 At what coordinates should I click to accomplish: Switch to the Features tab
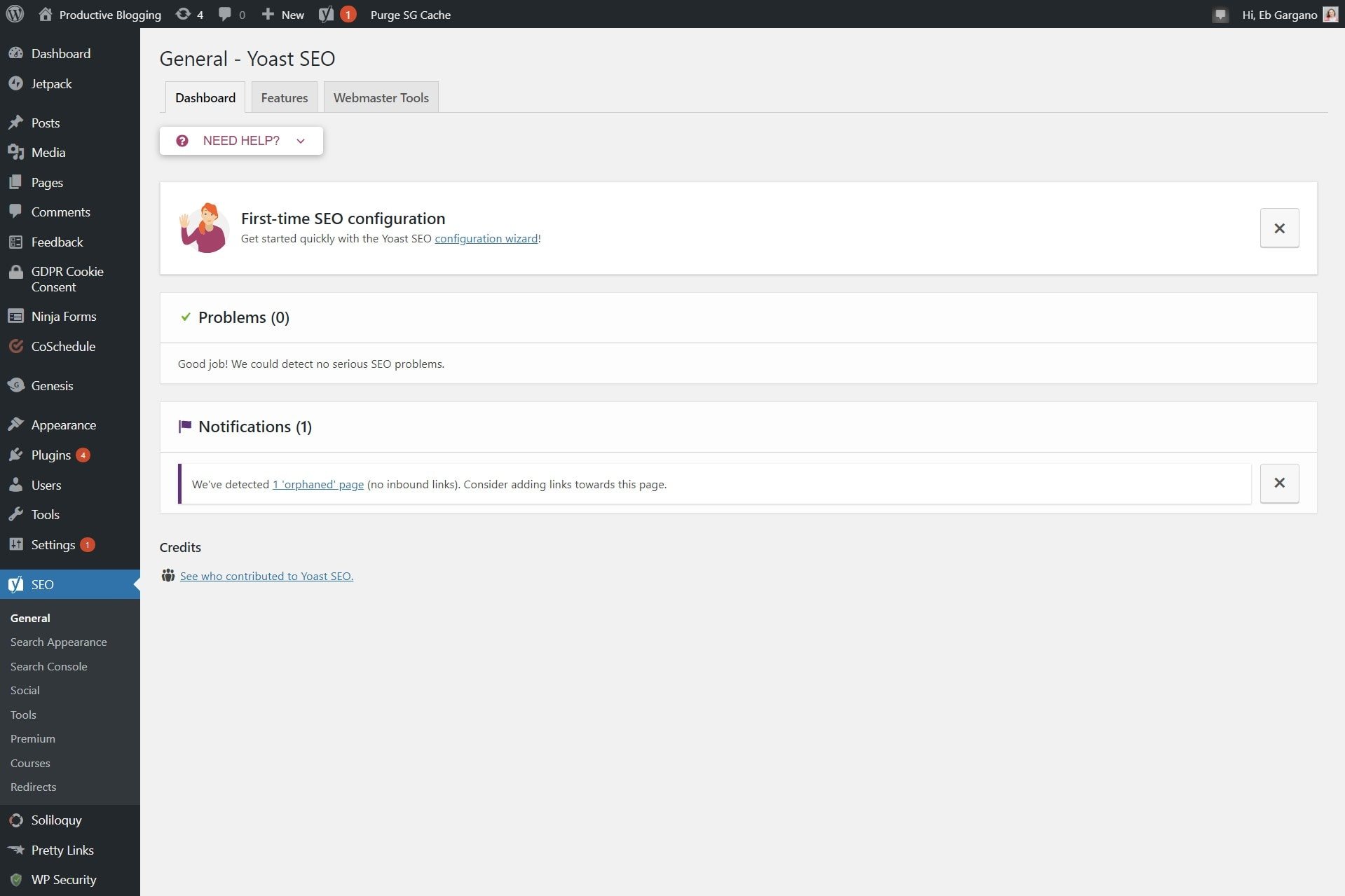pyautogui.click(x=285, y=97)
